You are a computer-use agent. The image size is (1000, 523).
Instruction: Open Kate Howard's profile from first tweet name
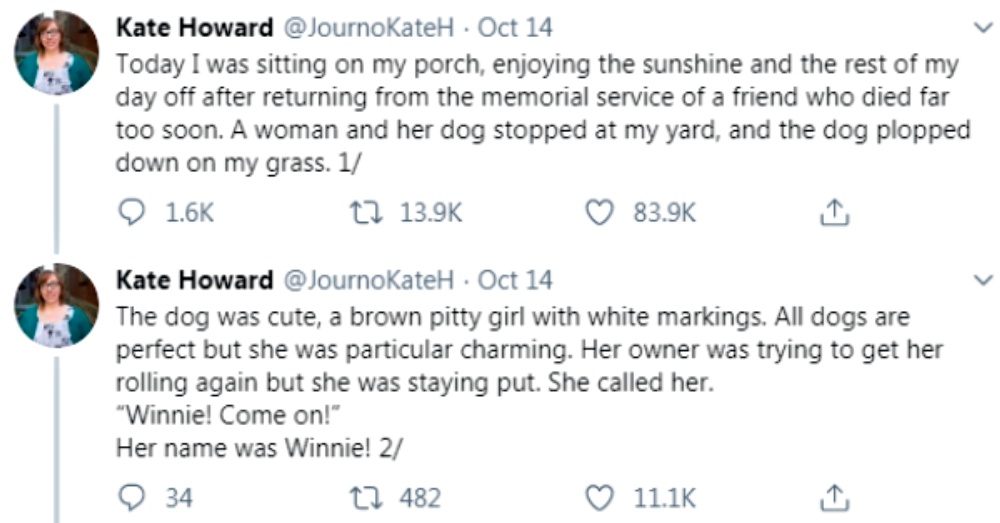[x=195, y=27]
